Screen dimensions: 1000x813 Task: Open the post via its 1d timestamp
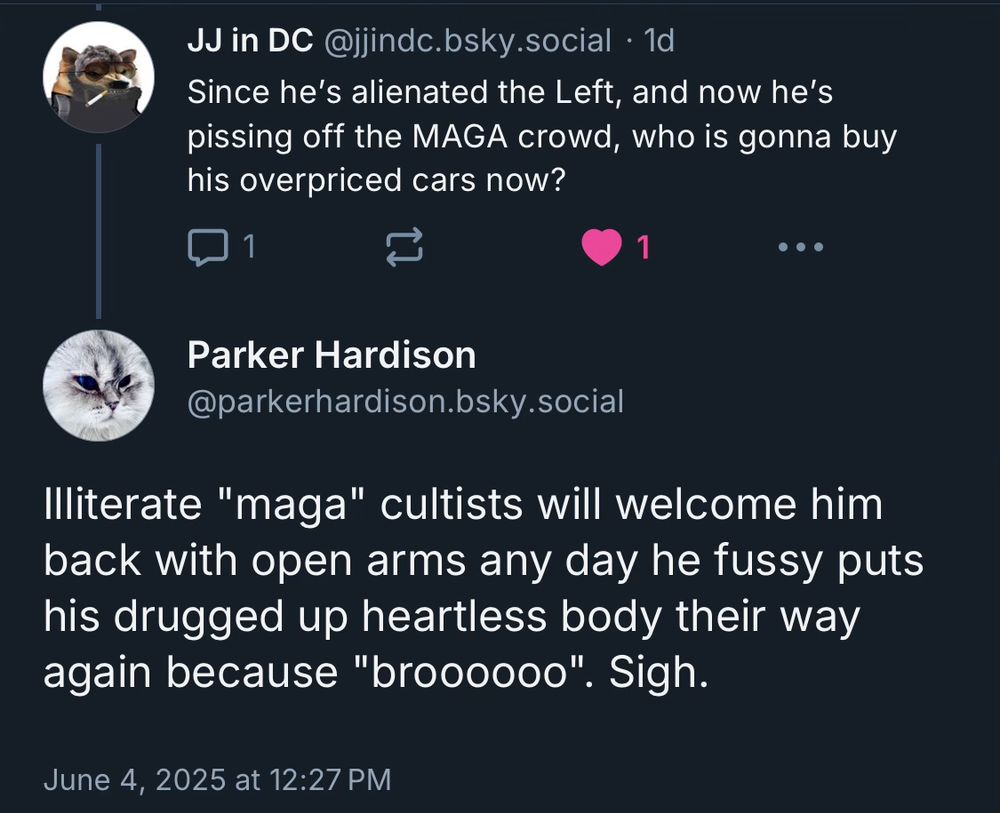(662, 40)
